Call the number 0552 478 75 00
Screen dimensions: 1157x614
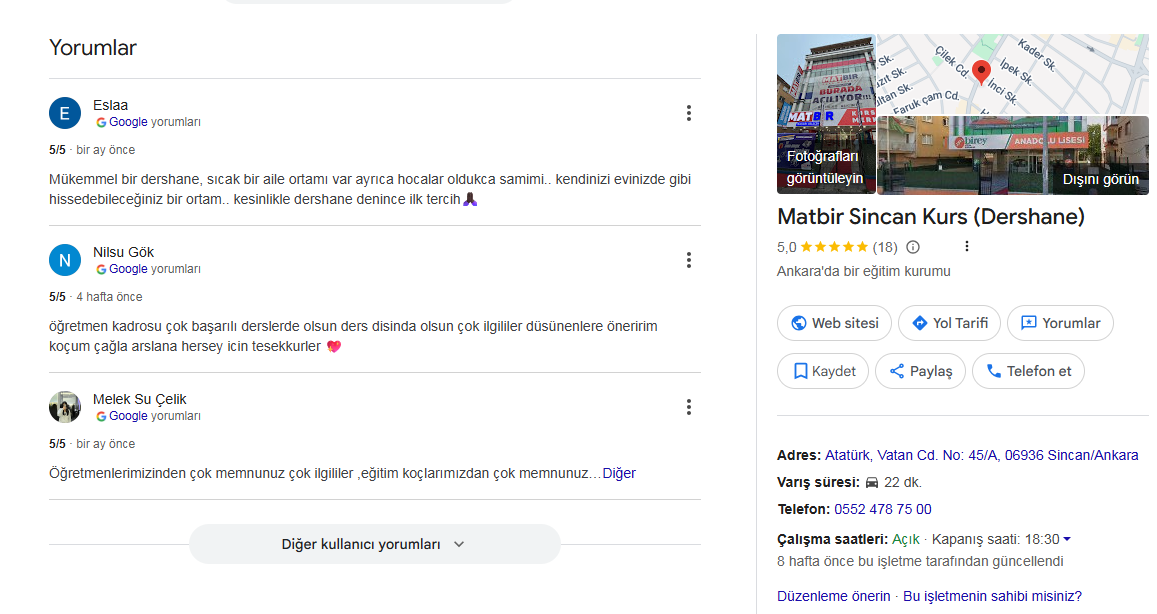tap(882, 509)
